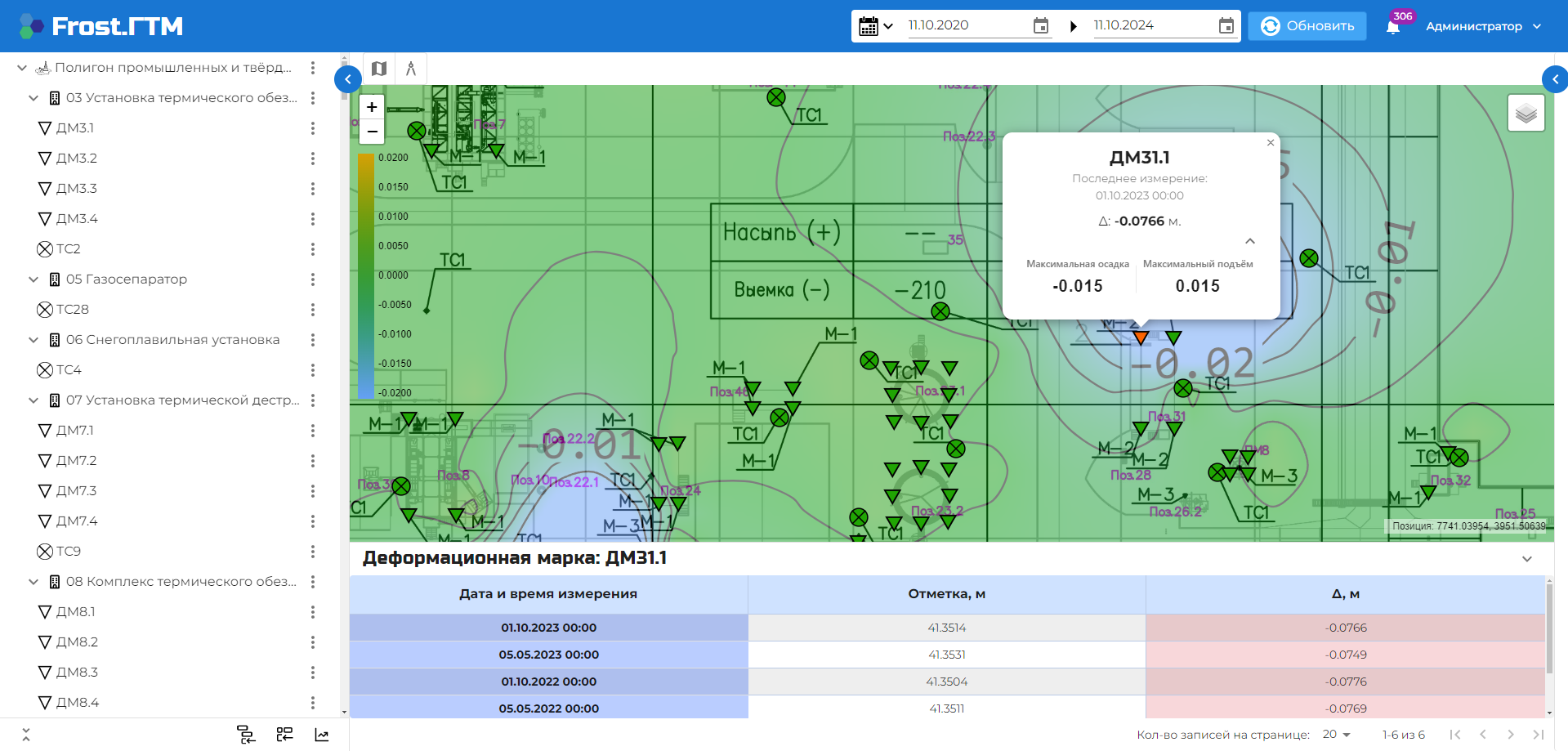Open the map layers switcher
This screenshot has height=751, width=1568.
click(x=1526, y=113)
